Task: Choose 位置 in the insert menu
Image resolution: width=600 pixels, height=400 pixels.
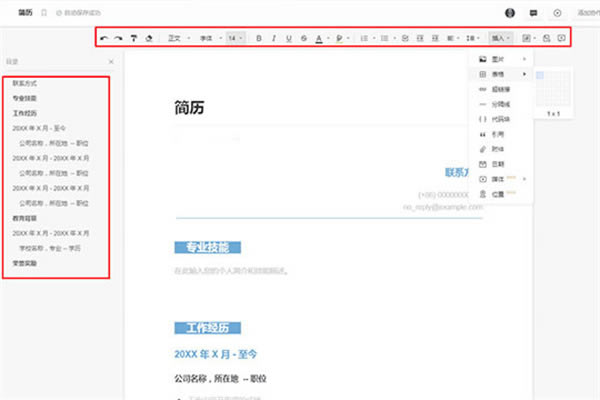Action: pos(503,194)
